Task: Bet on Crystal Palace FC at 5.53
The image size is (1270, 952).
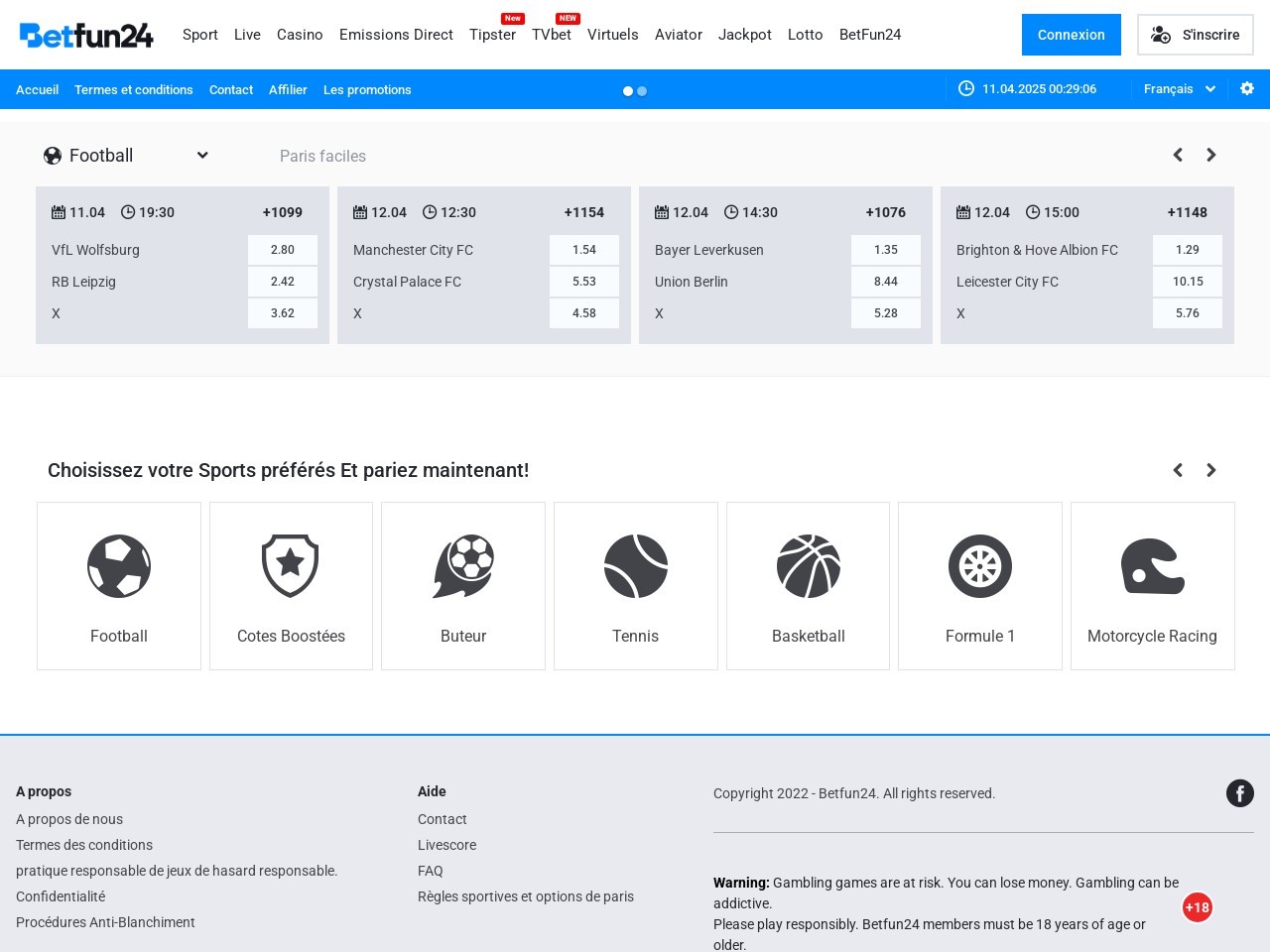Action: [x=584, y=282]
